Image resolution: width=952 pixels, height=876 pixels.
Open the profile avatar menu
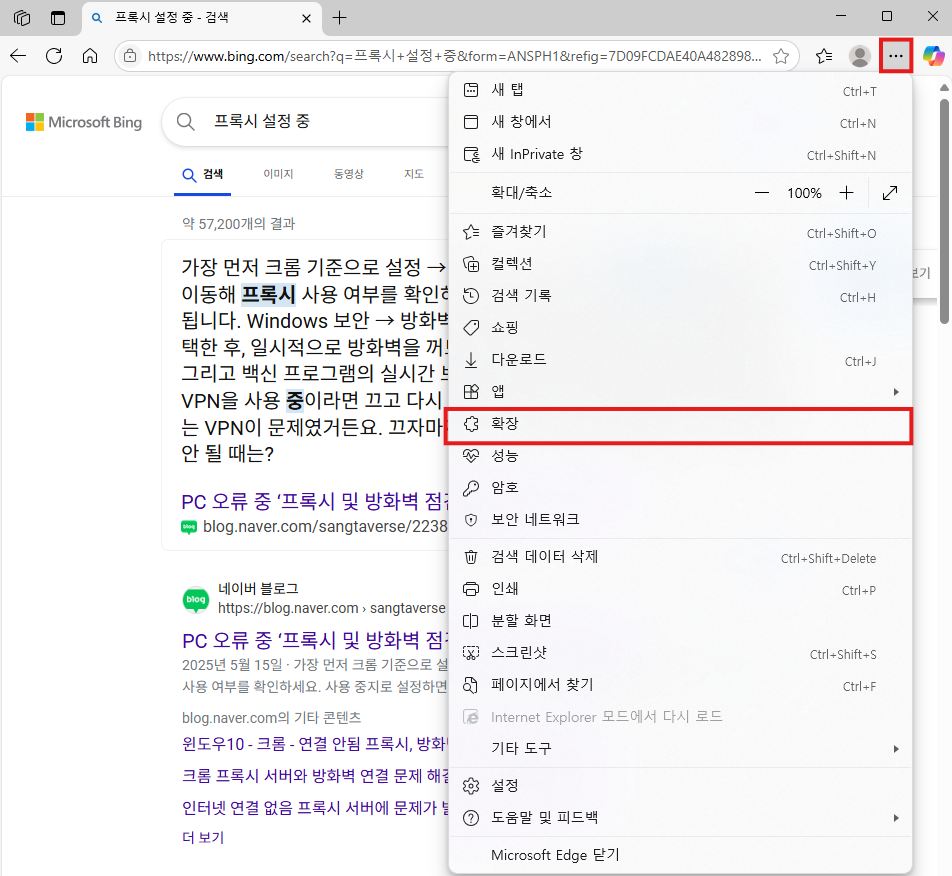[860, 56]
